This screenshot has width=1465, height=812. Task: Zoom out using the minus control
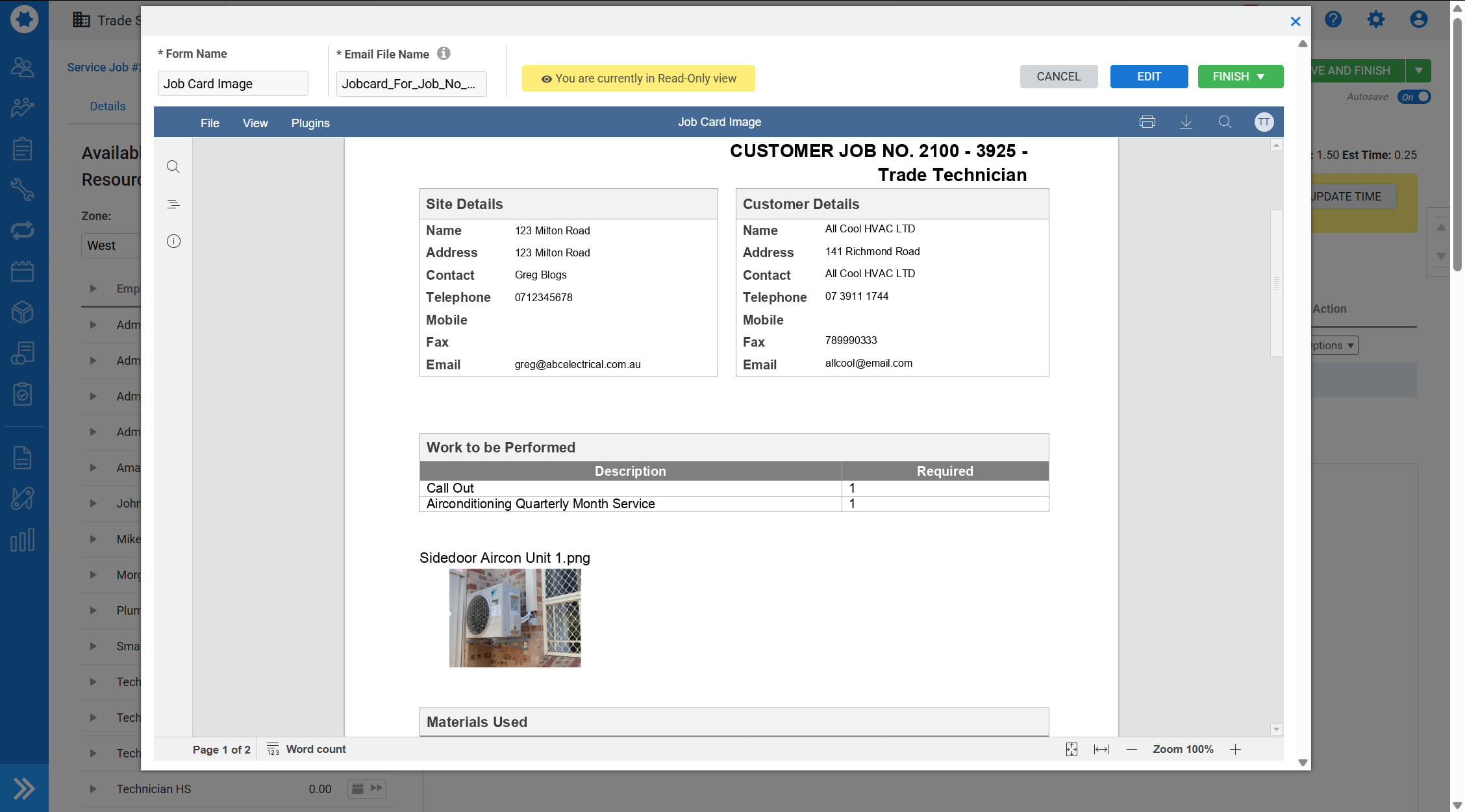pos(1131,749)
